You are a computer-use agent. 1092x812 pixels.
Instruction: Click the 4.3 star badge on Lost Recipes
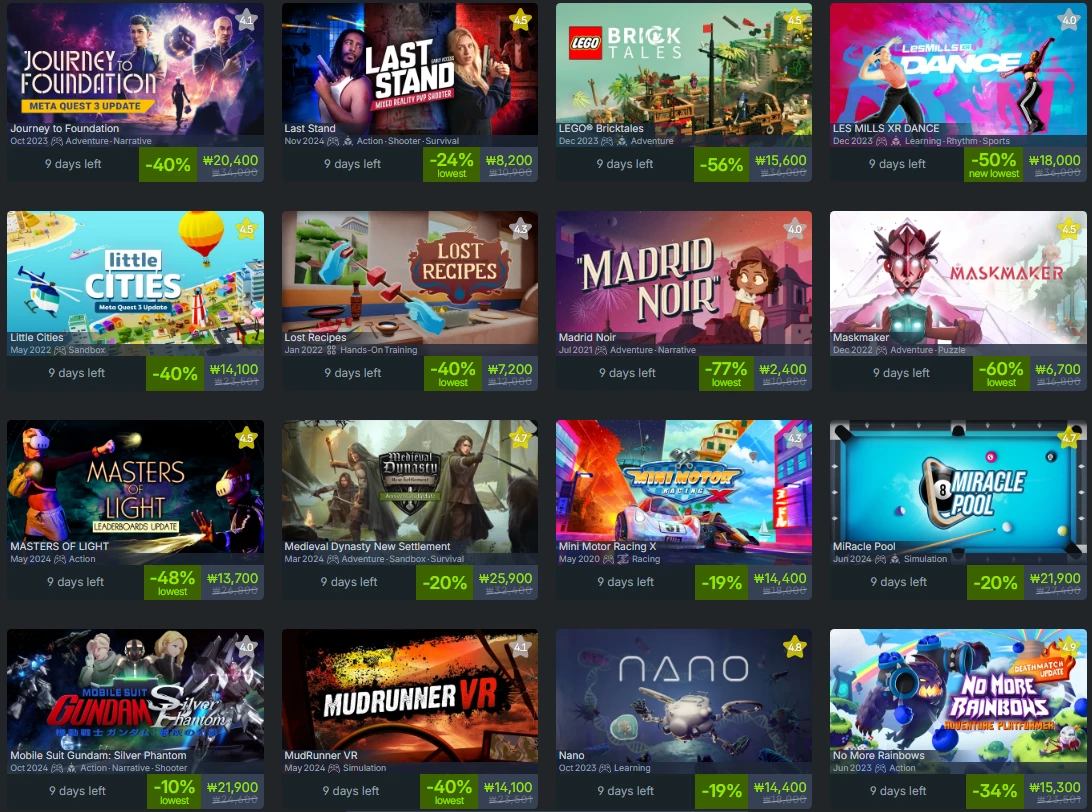coord(520,228)
